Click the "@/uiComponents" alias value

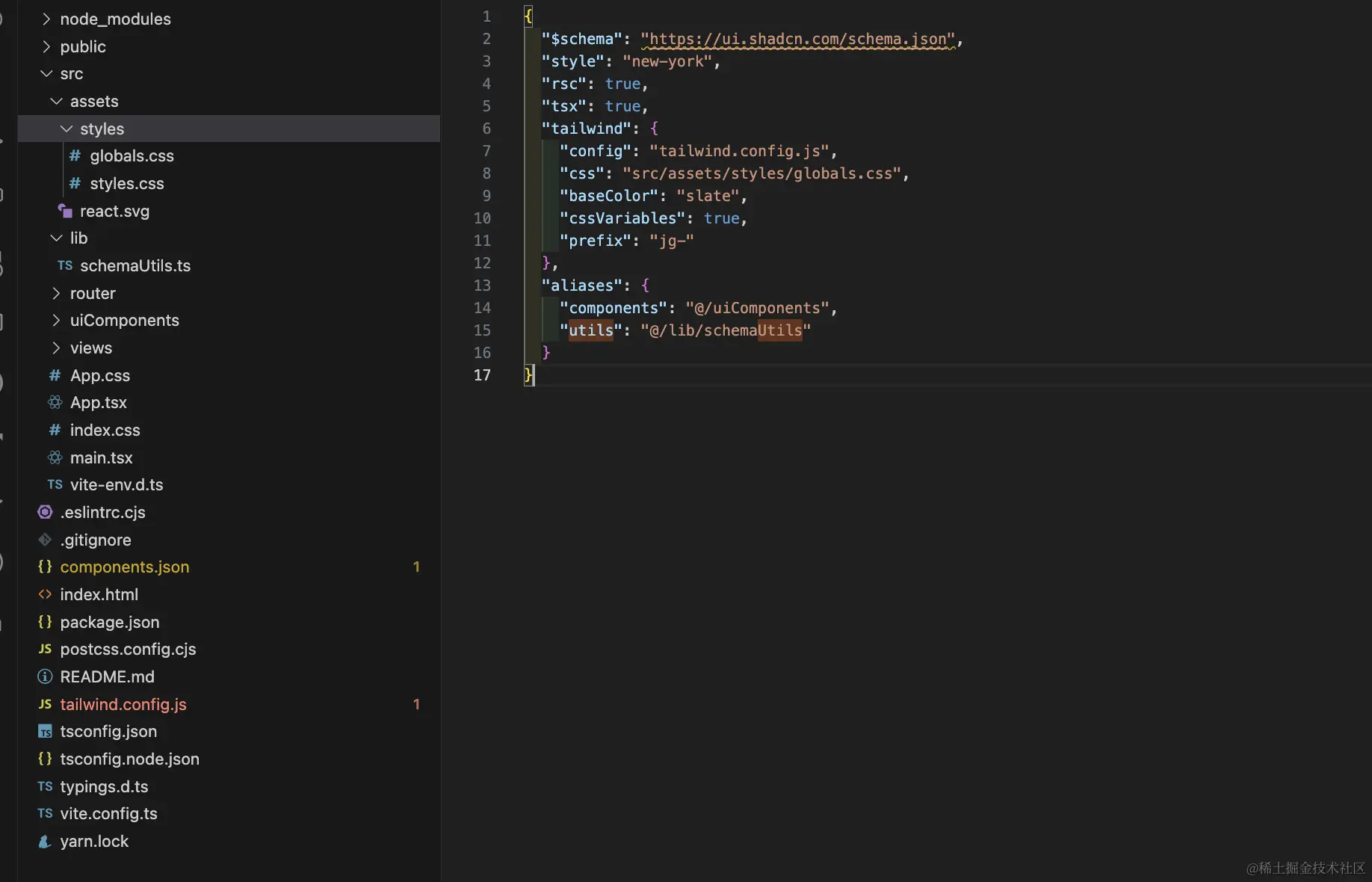click(x=758, y=308)
